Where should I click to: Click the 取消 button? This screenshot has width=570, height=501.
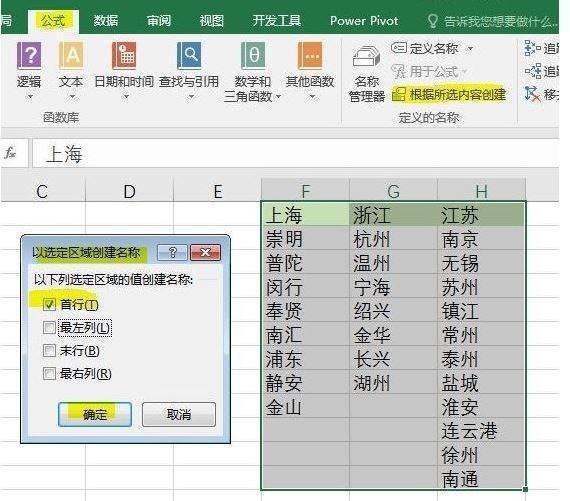click(x=179, y=414)
